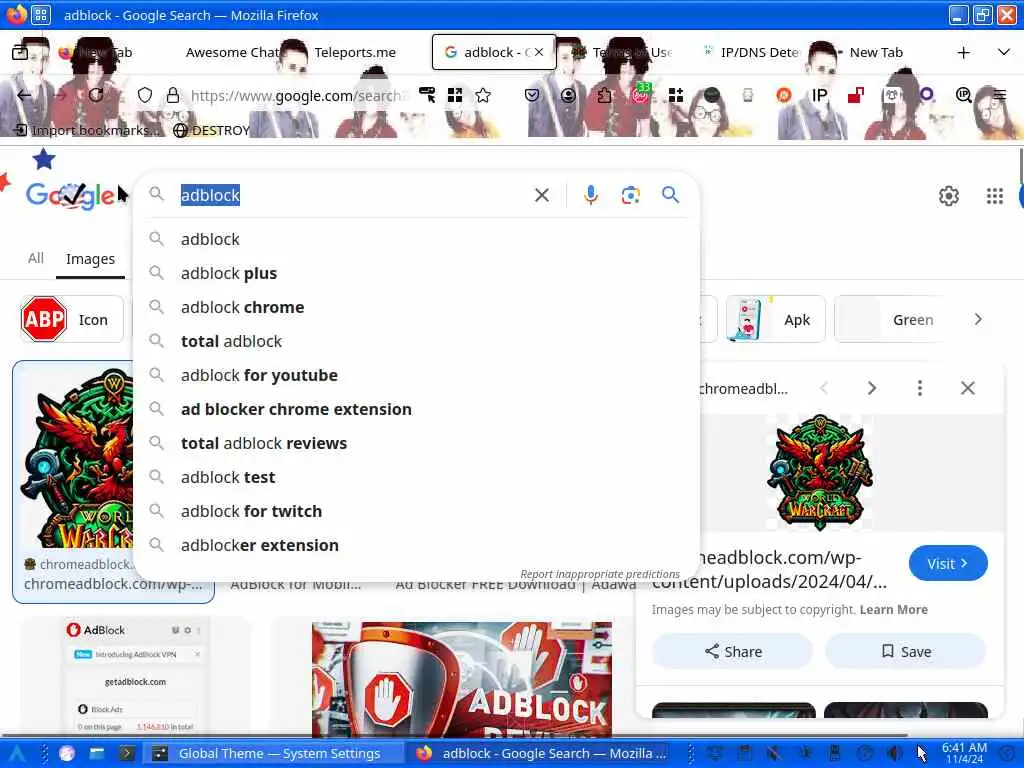The image size is (1024, 768).
Task: Click Report inappropriate predictions link
Action: tap(600, 573)
